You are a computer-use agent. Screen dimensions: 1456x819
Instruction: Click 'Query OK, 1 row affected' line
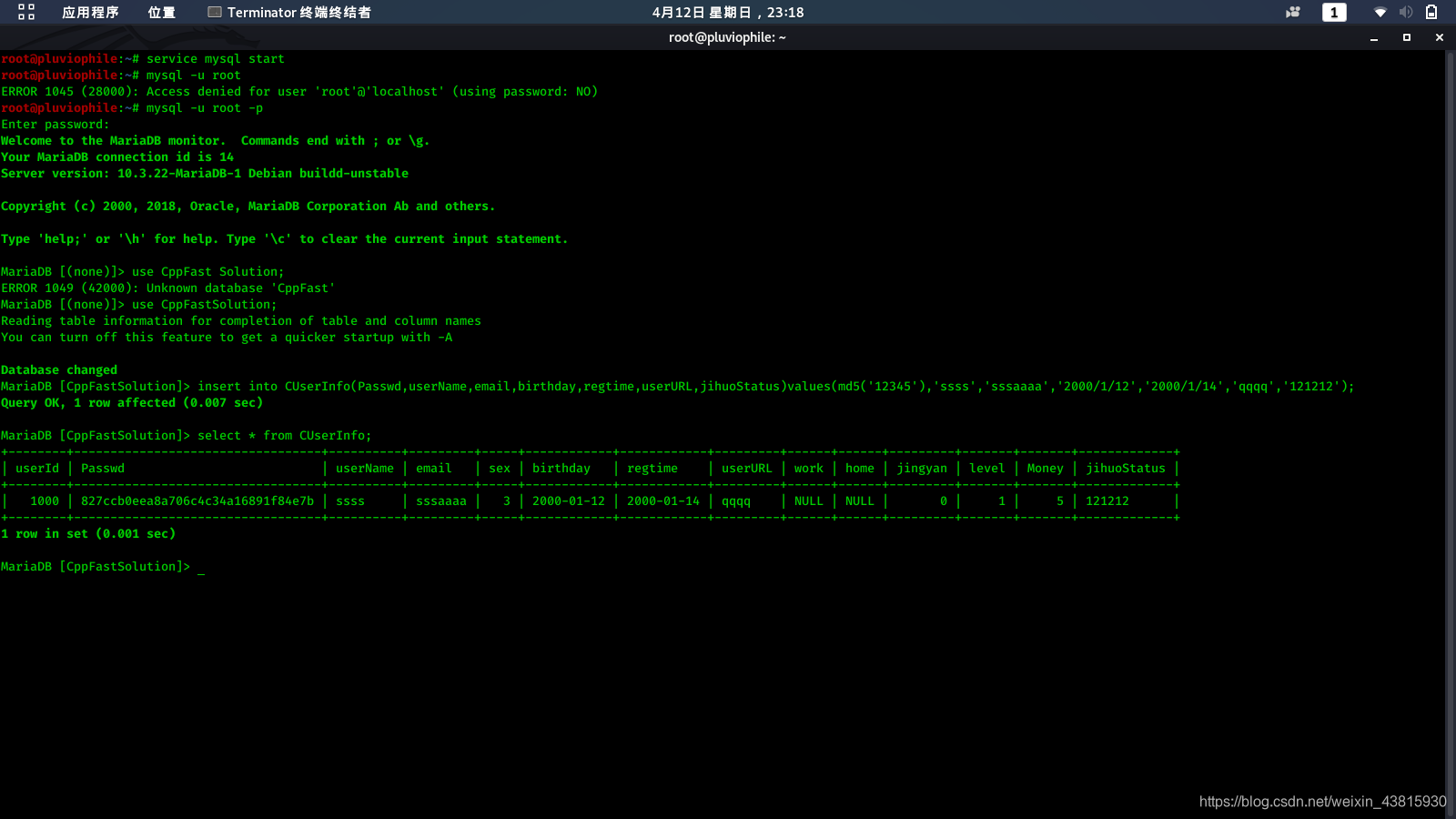(132, 403)
